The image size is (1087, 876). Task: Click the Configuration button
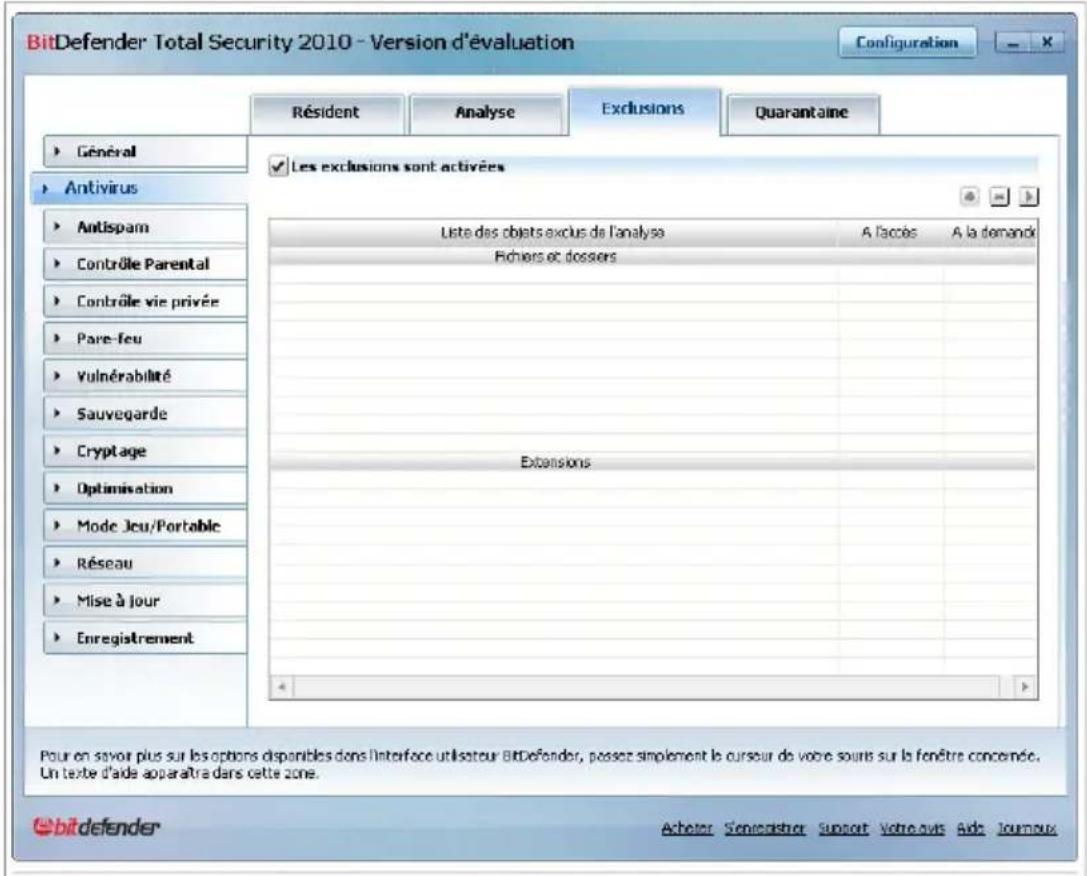(907, 43)
